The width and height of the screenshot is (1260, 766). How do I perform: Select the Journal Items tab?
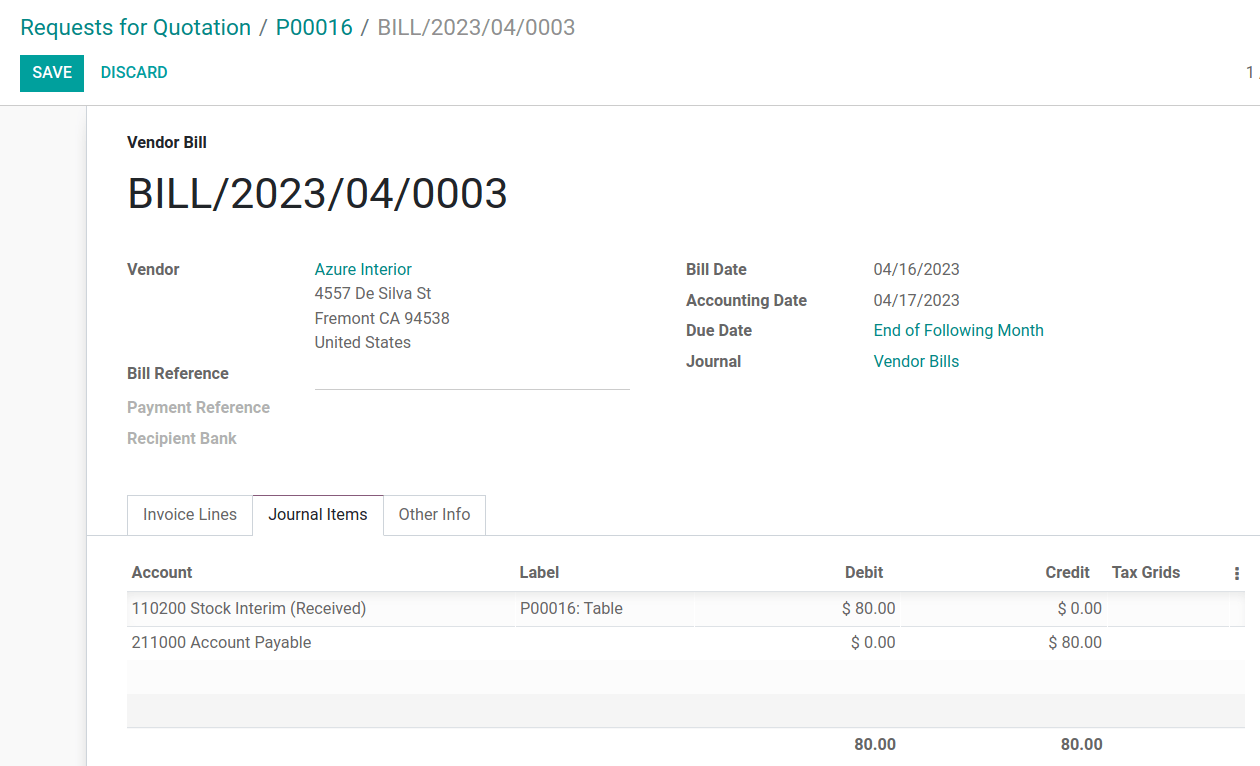(317, 514)
